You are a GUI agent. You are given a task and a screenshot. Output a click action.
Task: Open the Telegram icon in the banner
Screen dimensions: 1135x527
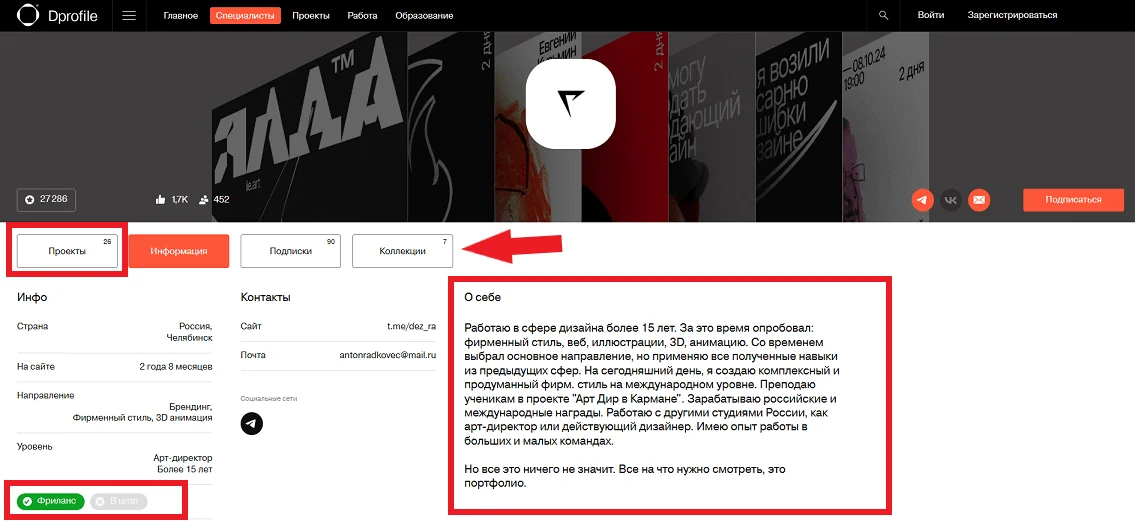(922, 200)
